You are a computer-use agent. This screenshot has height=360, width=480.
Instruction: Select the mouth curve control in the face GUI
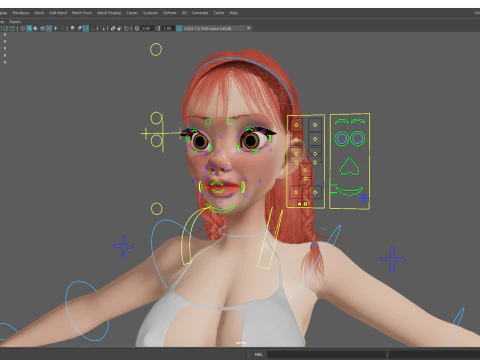(x=349, y=191)
